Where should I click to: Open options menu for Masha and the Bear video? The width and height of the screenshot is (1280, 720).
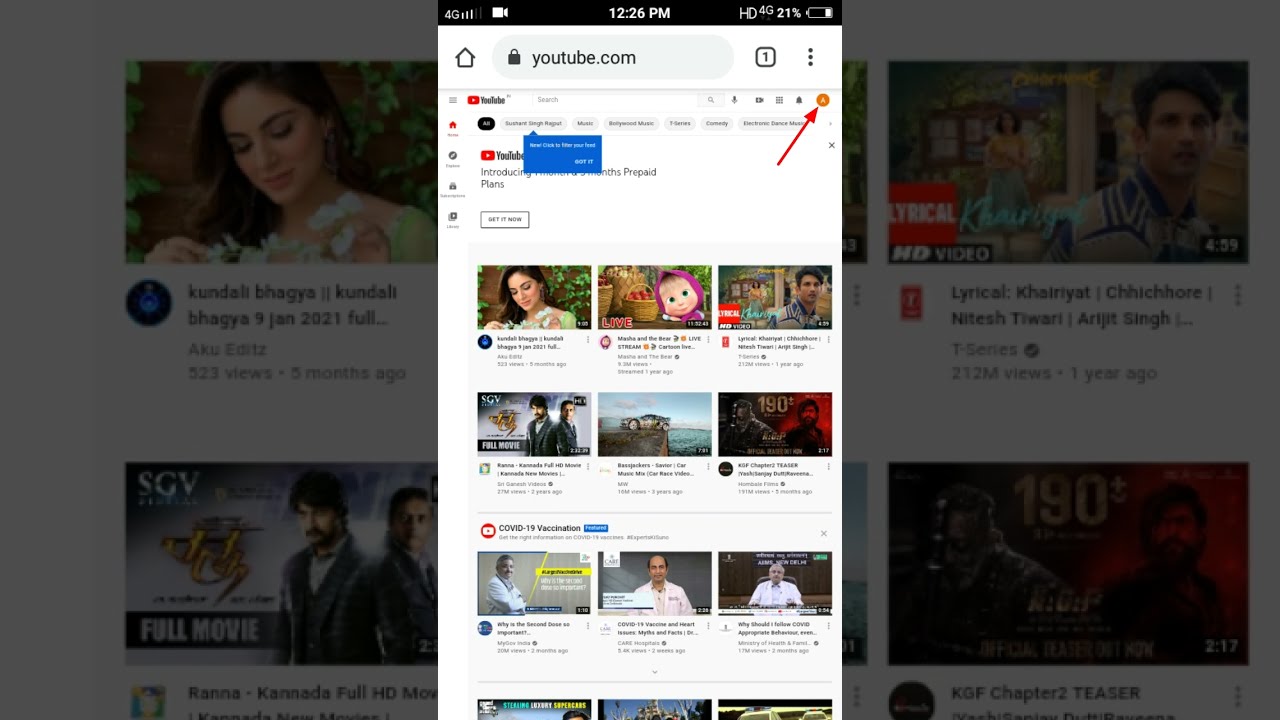(x=708, y=340)
